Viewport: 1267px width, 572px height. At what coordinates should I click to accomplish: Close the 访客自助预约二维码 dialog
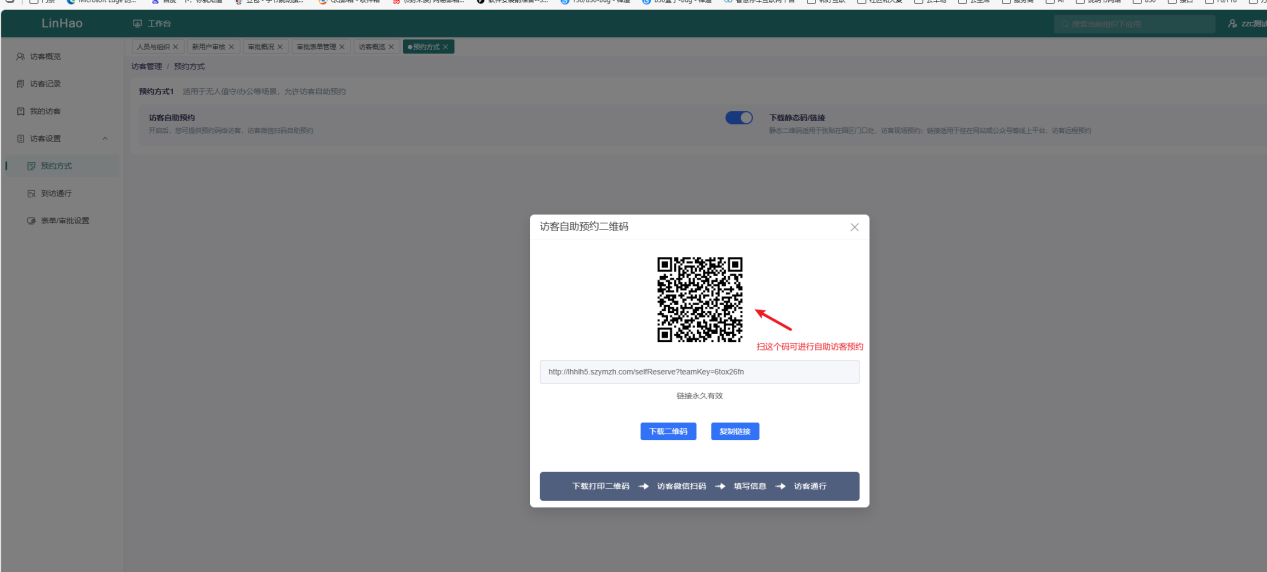click(x=854, y=227)
